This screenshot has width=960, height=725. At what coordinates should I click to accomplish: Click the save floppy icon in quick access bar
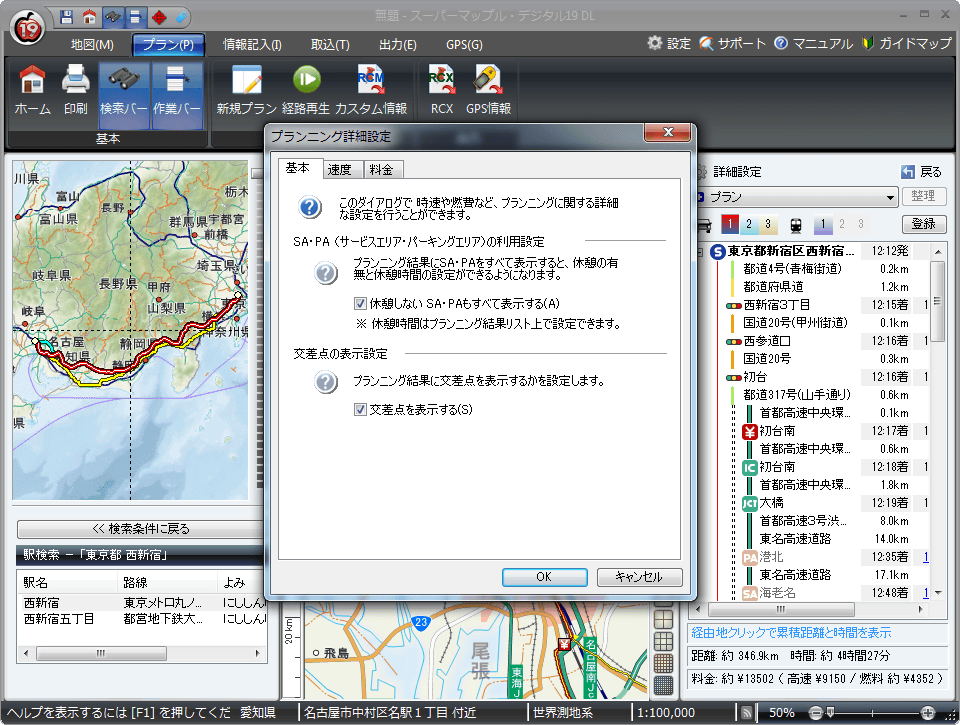pos(67,17)
